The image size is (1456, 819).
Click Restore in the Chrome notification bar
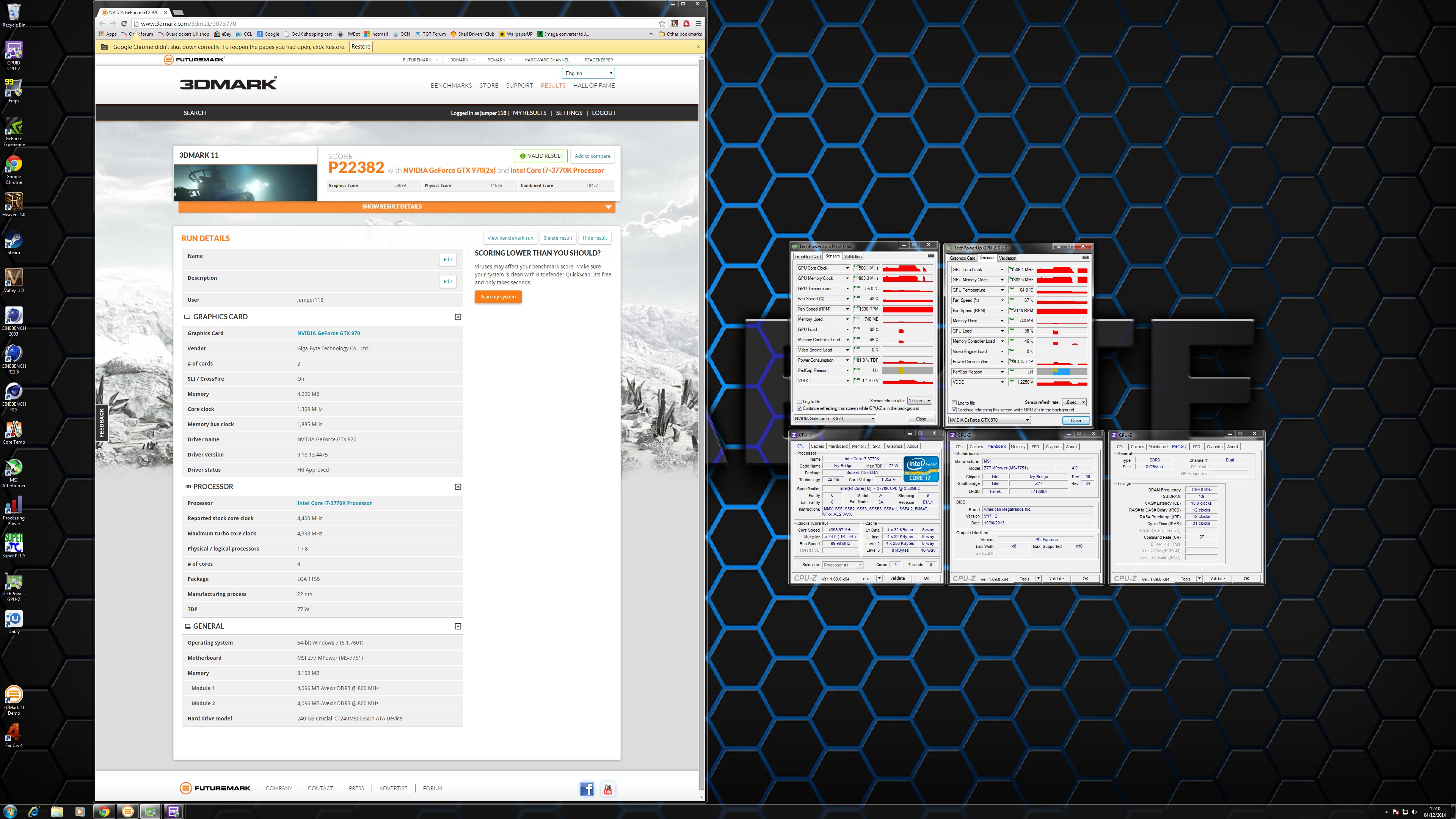click(x=361, y=47)
